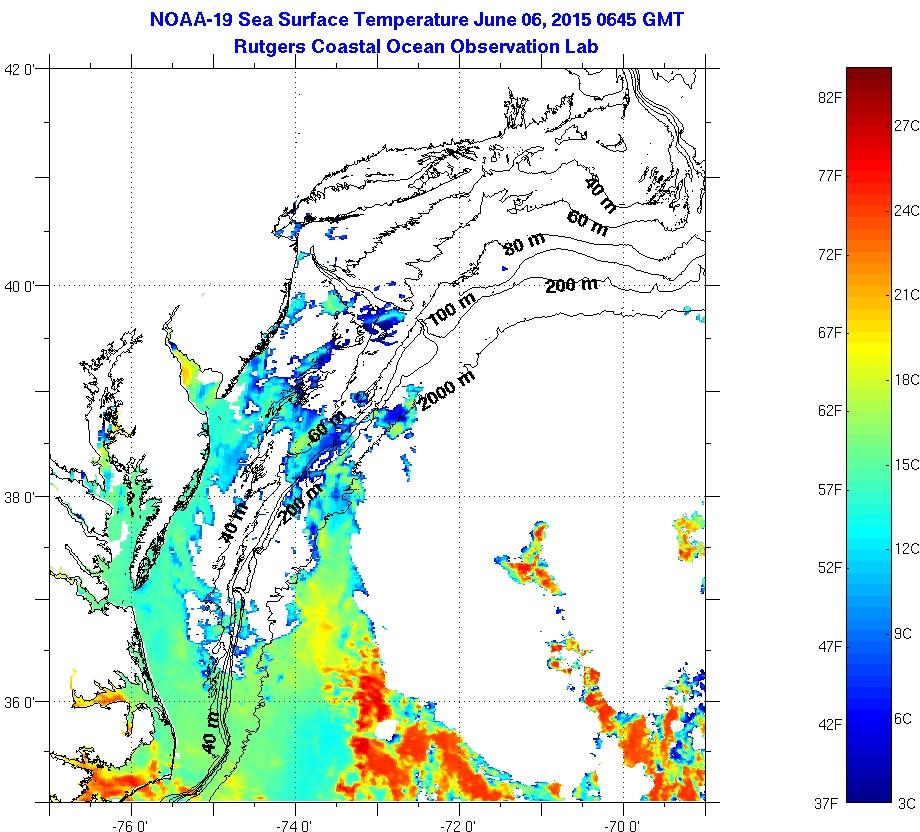Click the 77F colorbar tick label
Viewport: 920px width, 832px height.
tap(830, 176)
